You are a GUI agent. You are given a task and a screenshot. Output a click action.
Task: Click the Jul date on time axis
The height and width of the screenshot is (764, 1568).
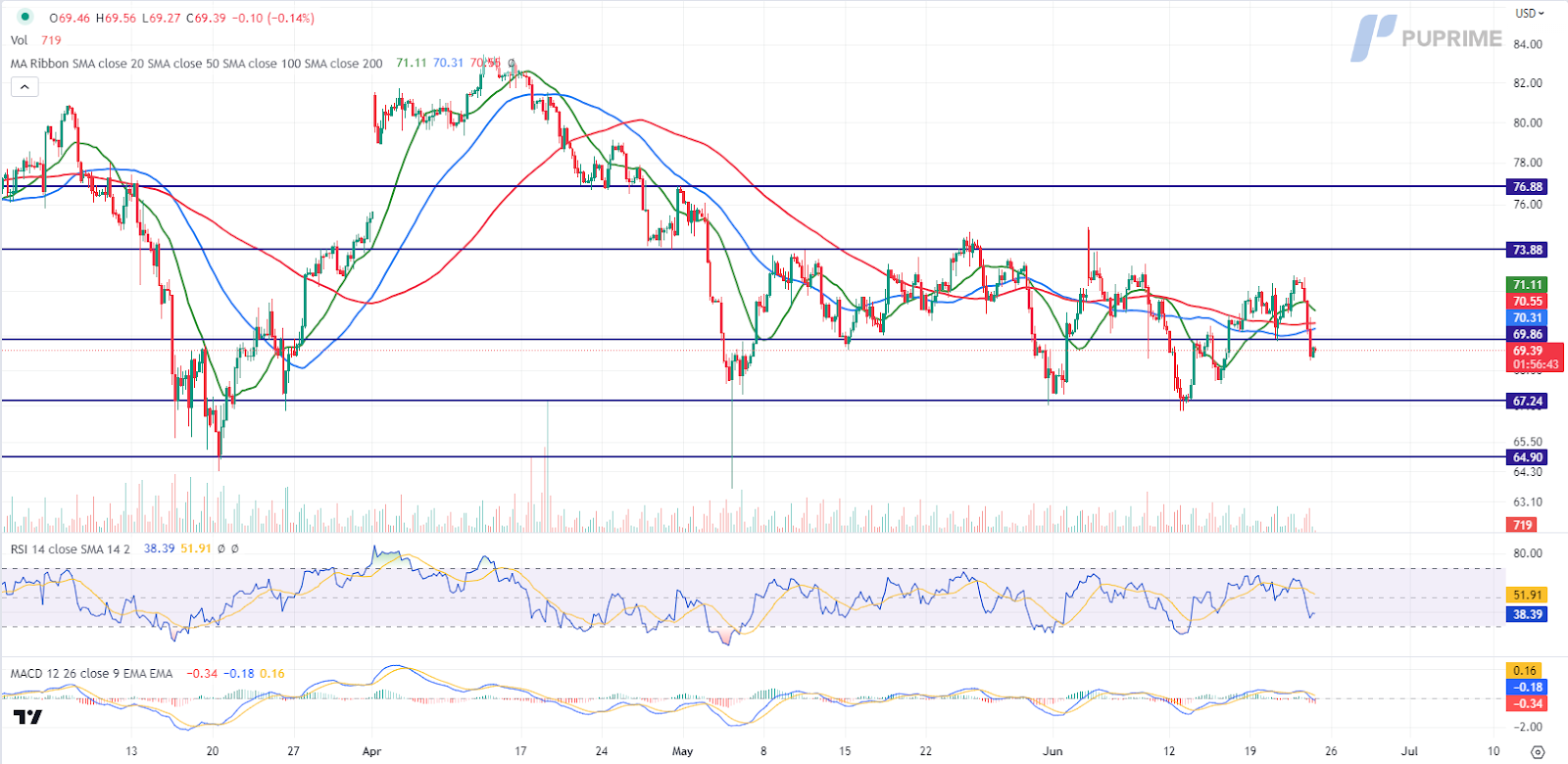click(1409, 751)
